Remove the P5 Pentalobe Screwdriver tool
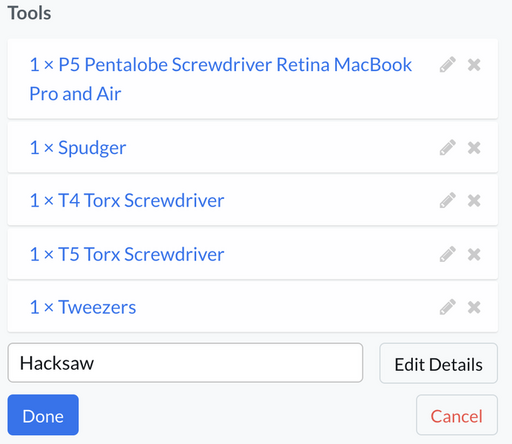 474,65
